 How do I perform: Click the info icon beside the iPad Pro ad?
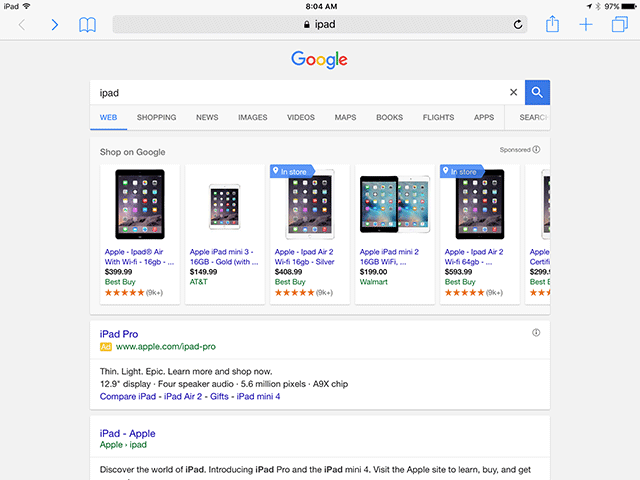(x=536, y=332)
